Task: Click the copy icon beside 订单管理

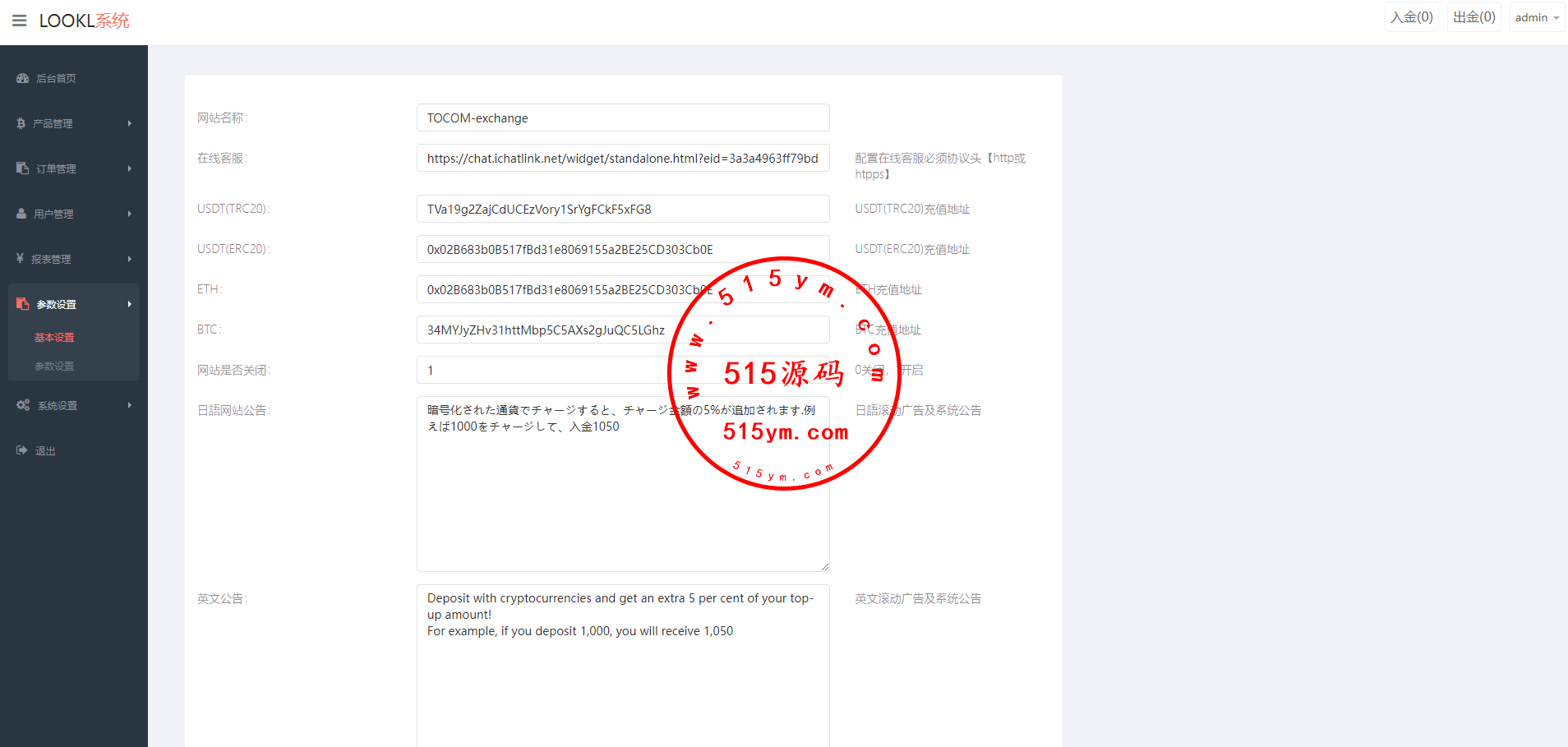Action: coord(23,168)
